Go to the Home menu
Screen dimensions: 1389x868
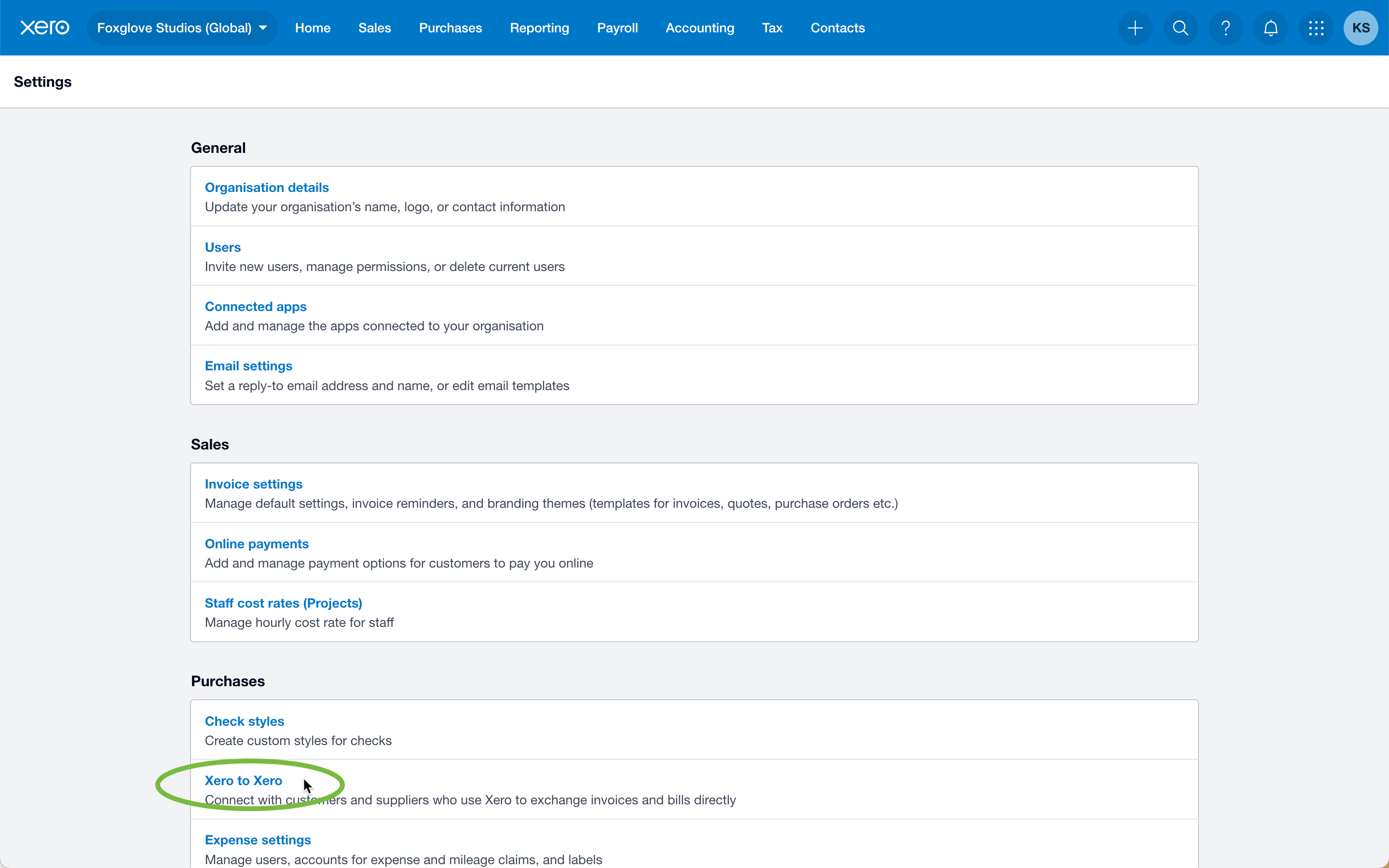point(312,27)
